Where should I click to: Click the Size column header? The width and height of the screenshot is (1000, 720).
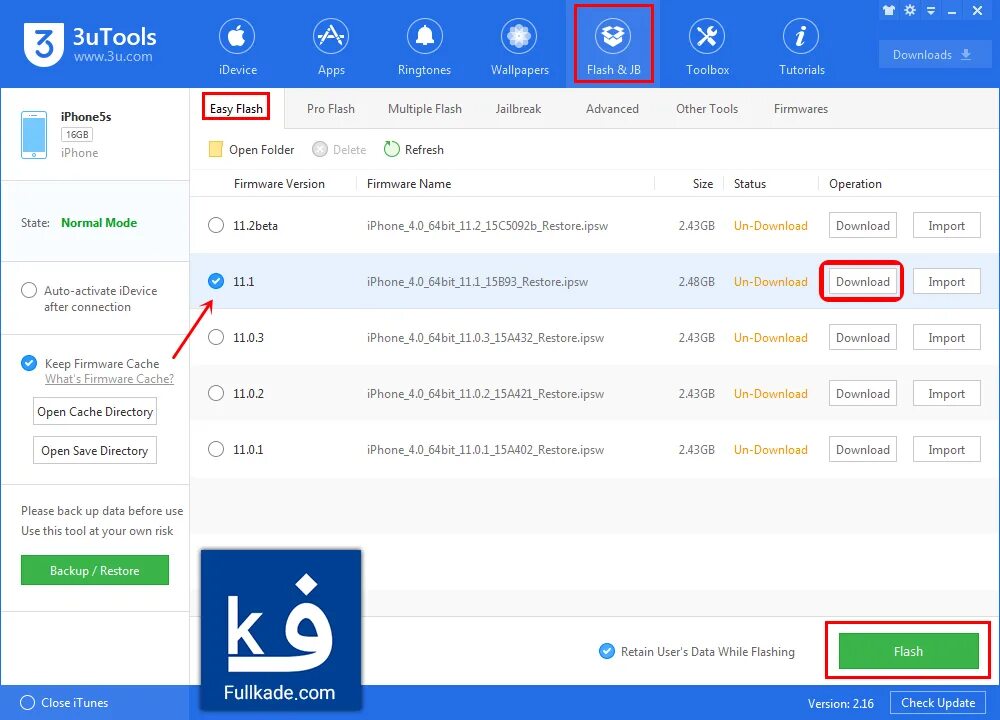click(703, 184)
